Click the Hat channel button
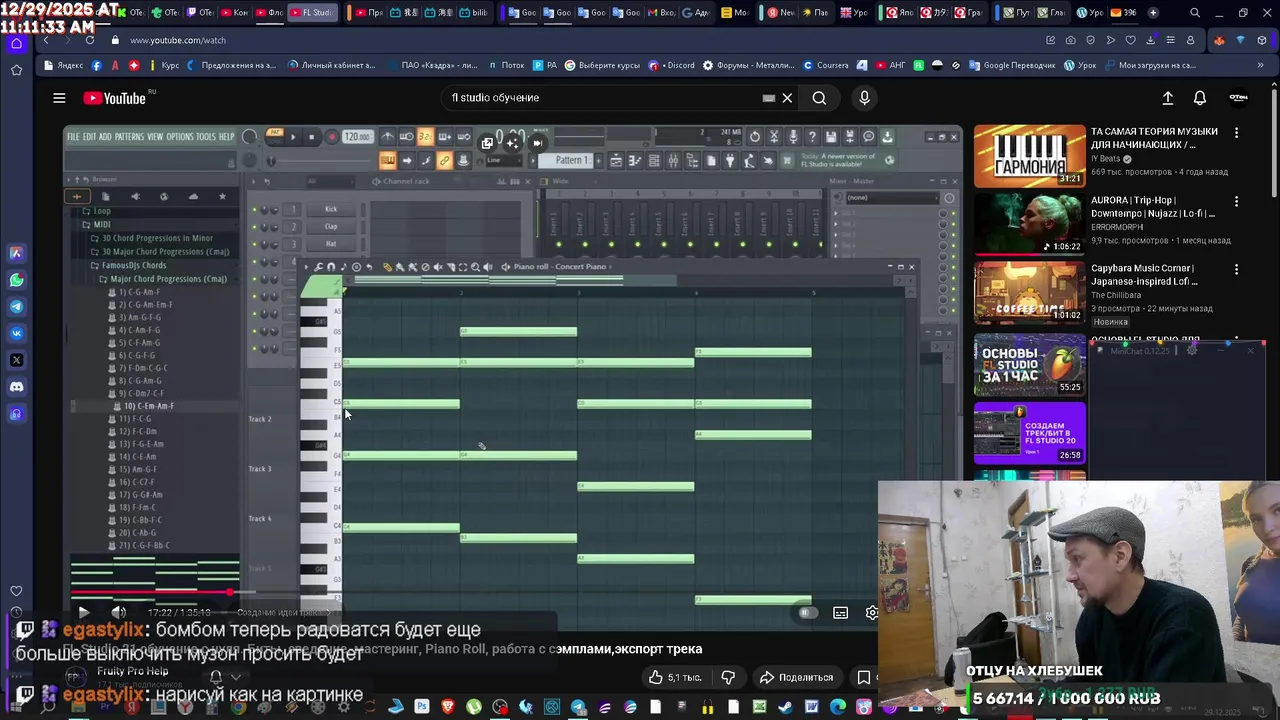This screenshot has width=1280, height=720. (x=331, y=244)
